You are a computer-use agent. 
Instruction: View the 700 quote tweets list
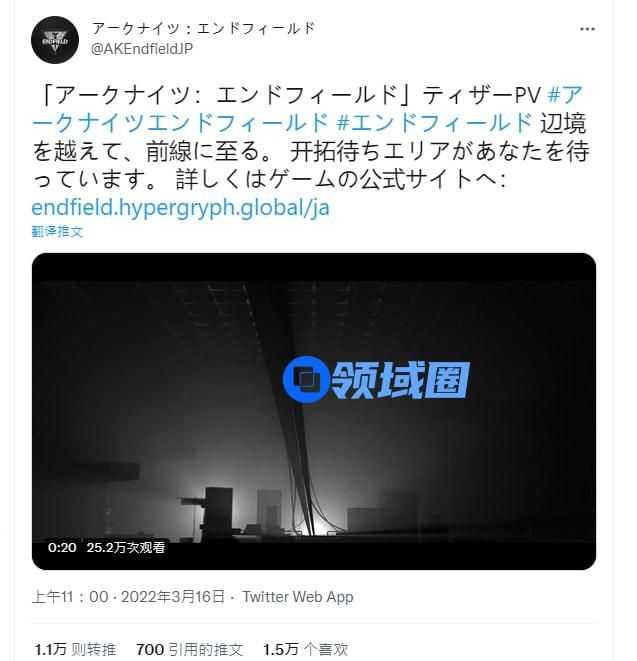click(189, 649)
